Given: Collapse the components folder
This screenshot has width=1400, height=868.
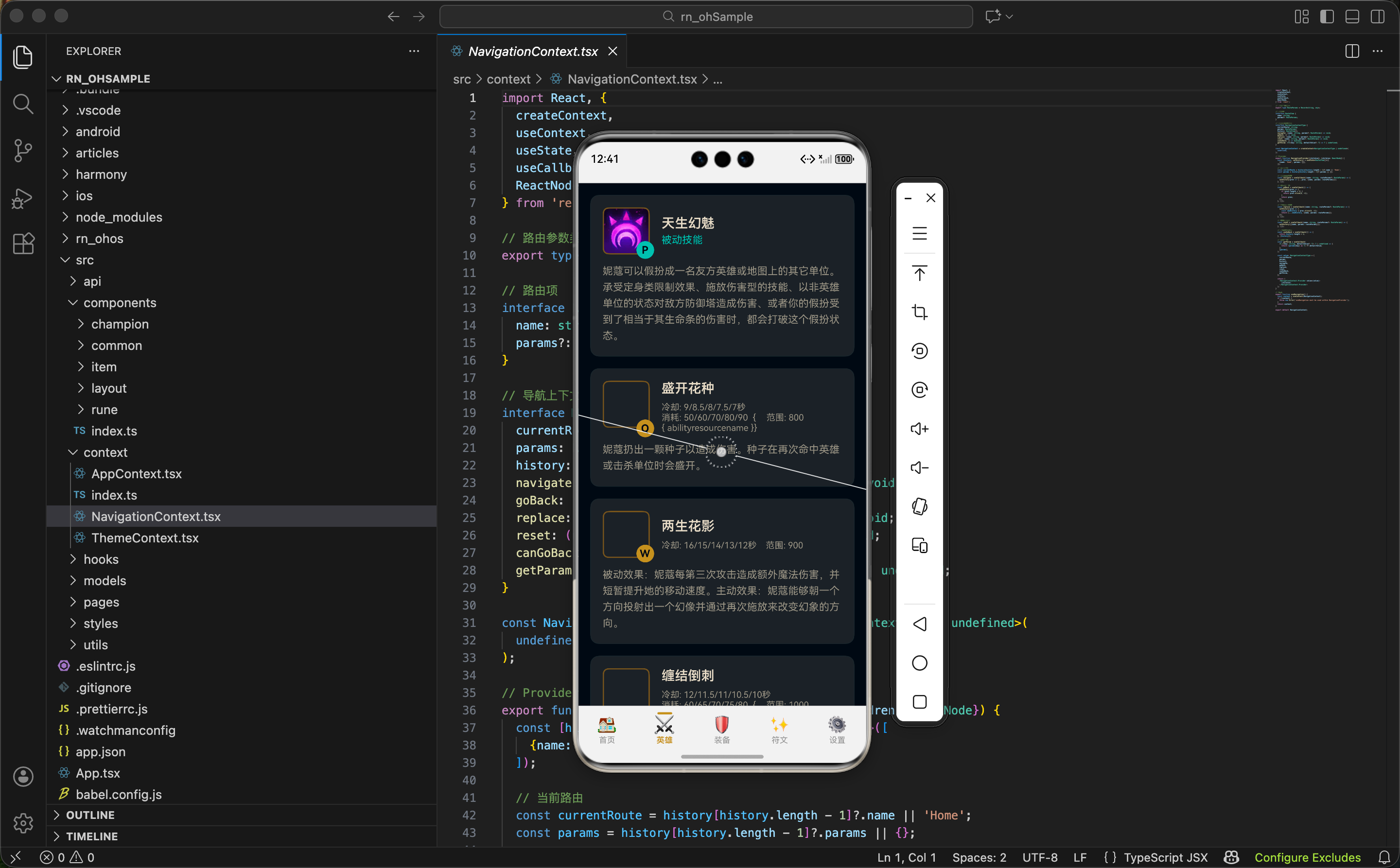Looking at the screenshot, I should [120, 303].
